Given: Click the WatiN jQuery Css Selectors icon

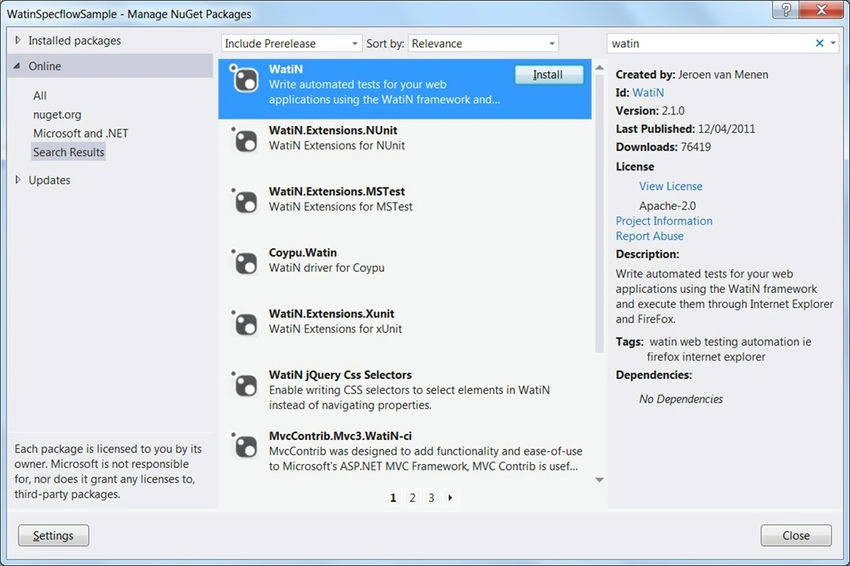Looking at the screenshot, I should pos(244,385).
